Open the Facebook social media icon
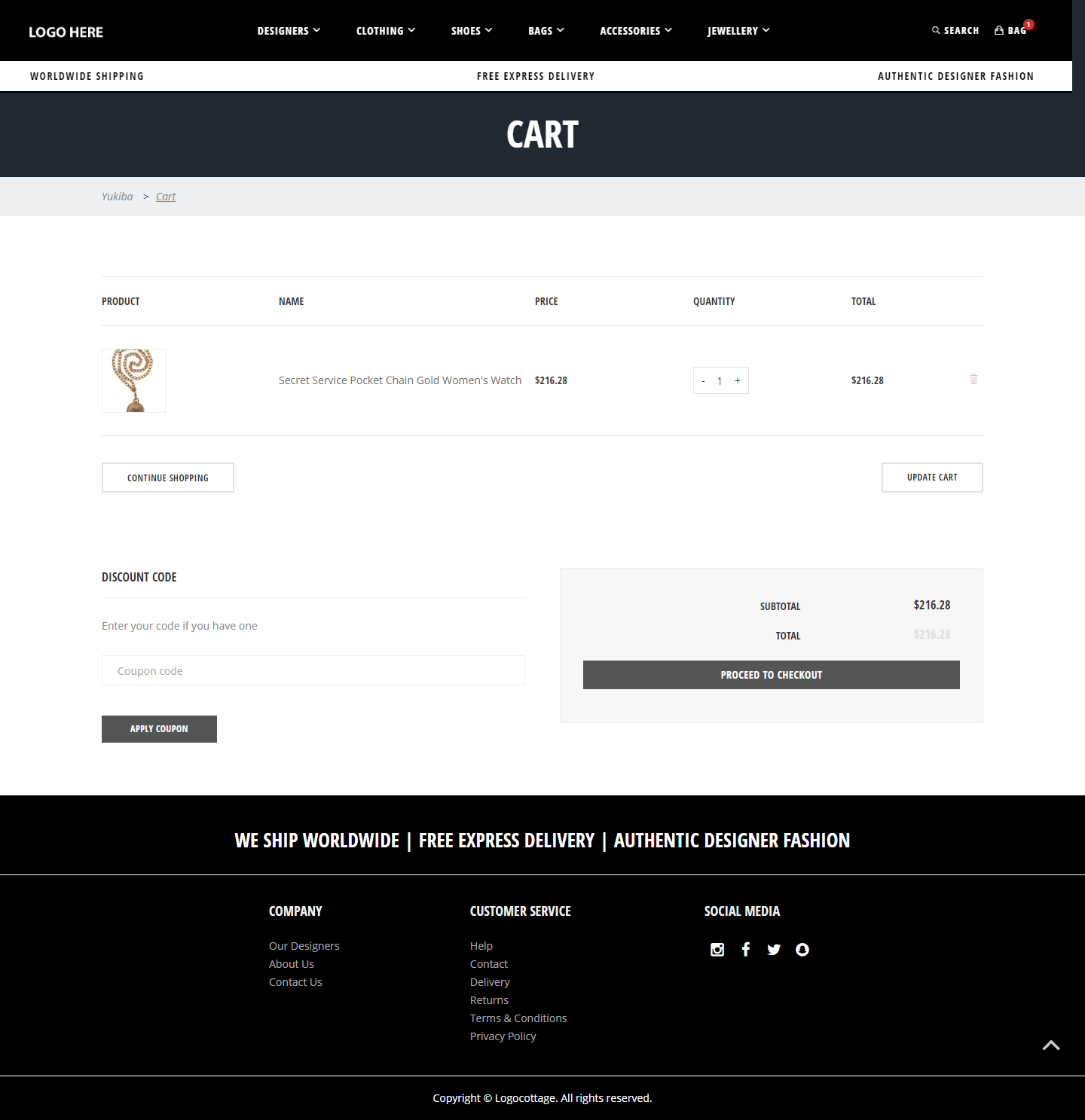 746,950
